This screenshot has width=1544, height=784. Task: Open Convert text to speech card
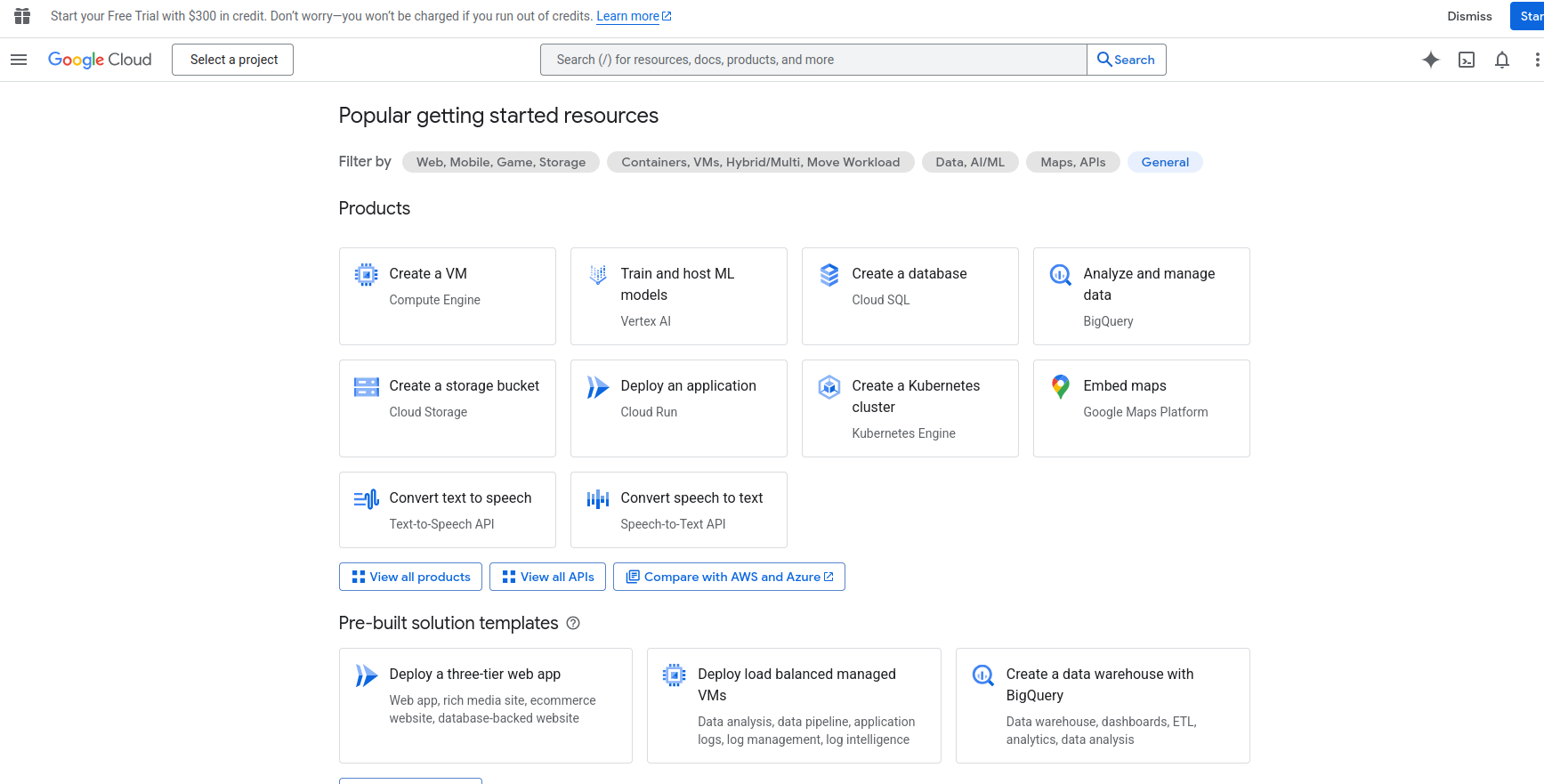[x=448, y=510]
